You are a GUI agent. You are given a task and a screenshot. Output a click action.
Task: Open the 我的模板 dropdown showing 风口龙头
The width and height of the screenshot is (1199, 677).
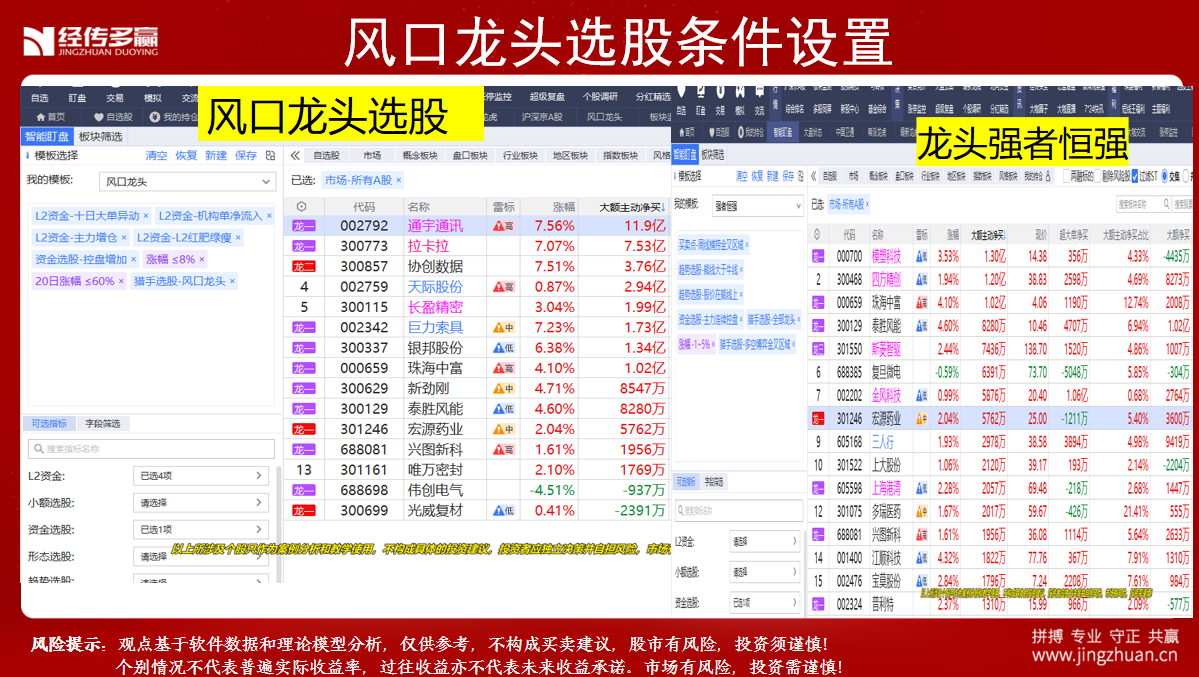(187, 182)
